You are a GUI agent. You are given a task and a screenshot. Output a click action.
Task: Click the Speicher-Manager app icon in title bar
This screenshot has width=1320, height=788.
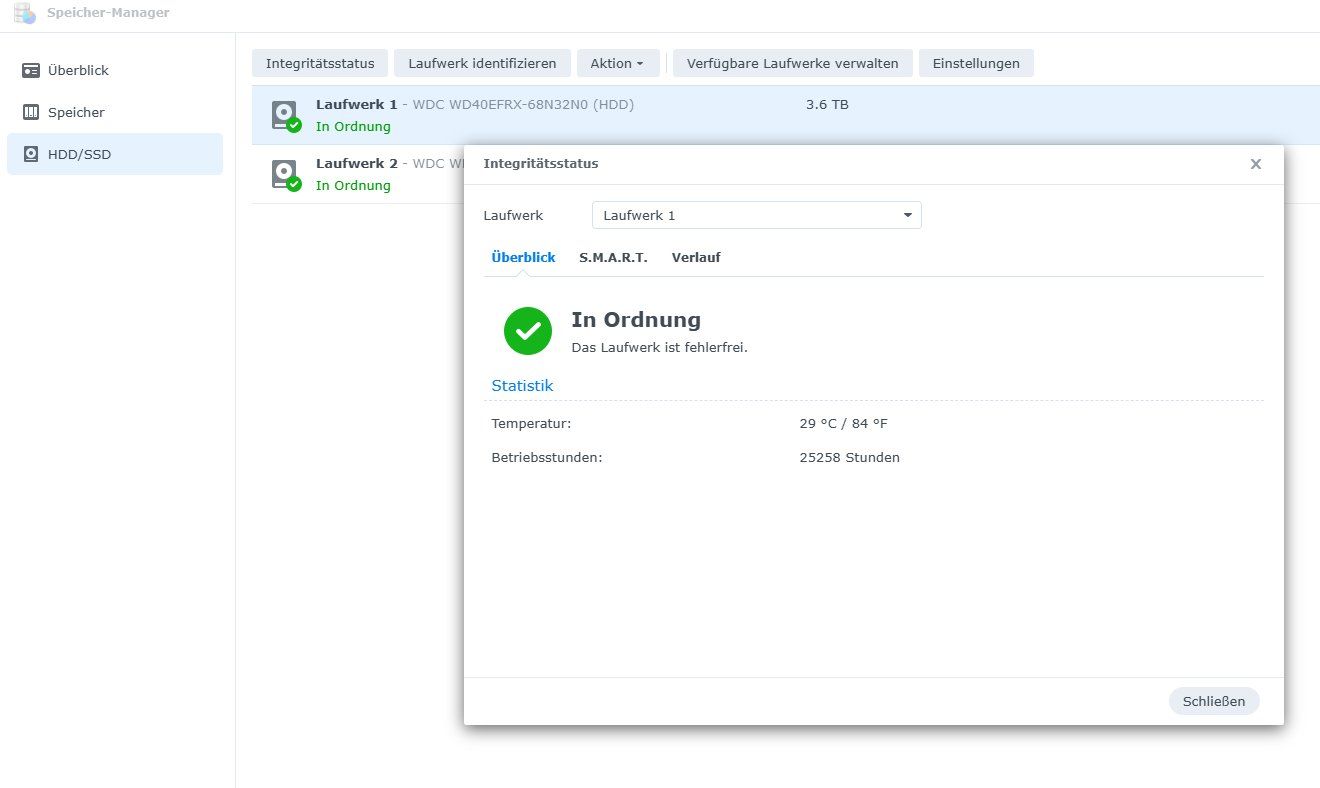pos(24,13)
